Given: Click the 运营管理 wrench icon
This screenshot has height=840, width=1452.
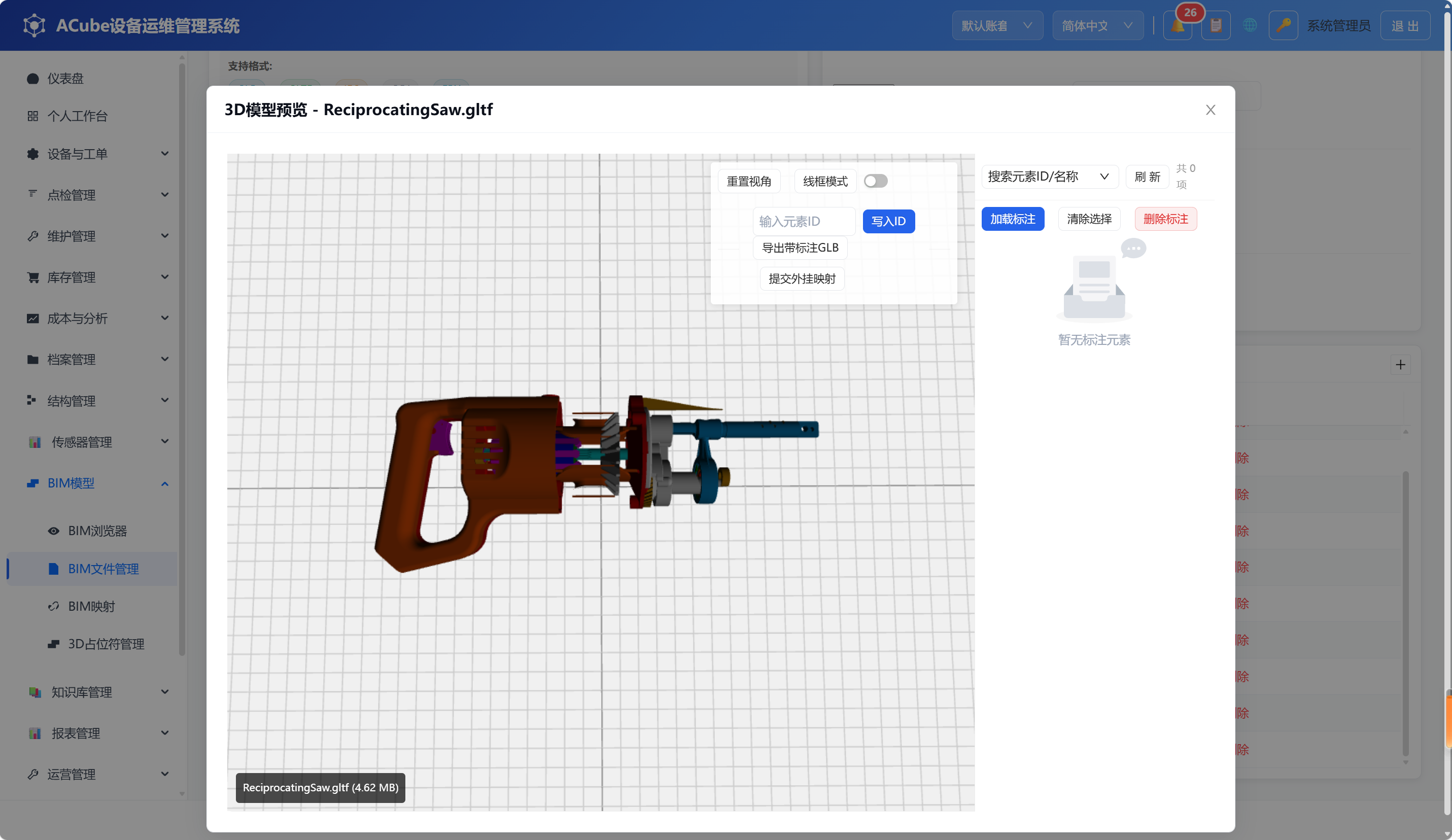Looking at the screenshot, I should point(33,774).
